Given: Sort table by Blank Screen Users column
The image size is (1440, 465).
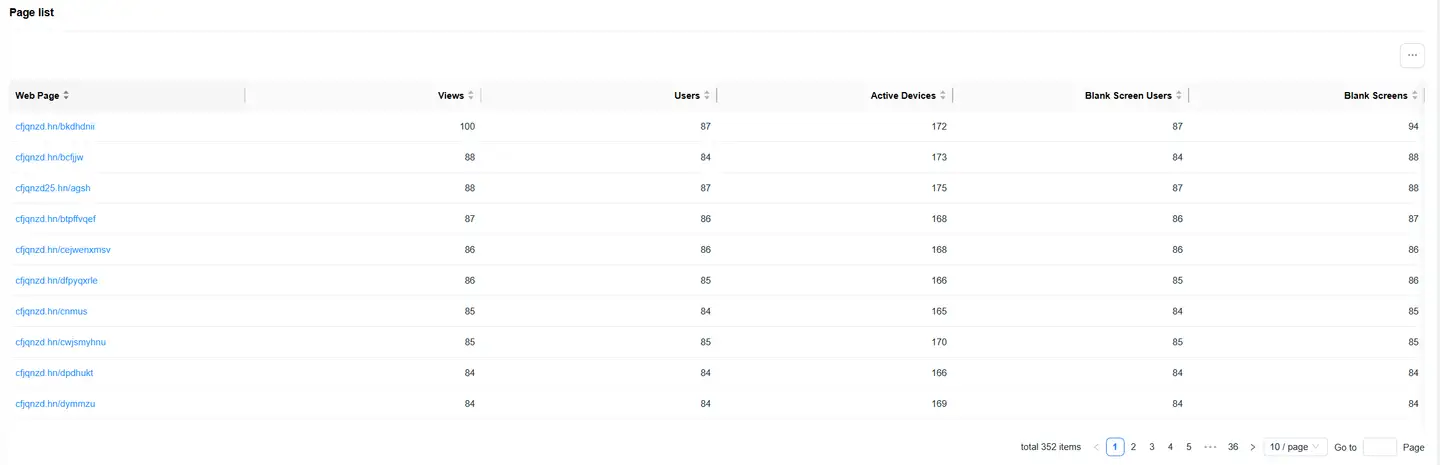Looking at the screenshot, I should point(1179,96).
